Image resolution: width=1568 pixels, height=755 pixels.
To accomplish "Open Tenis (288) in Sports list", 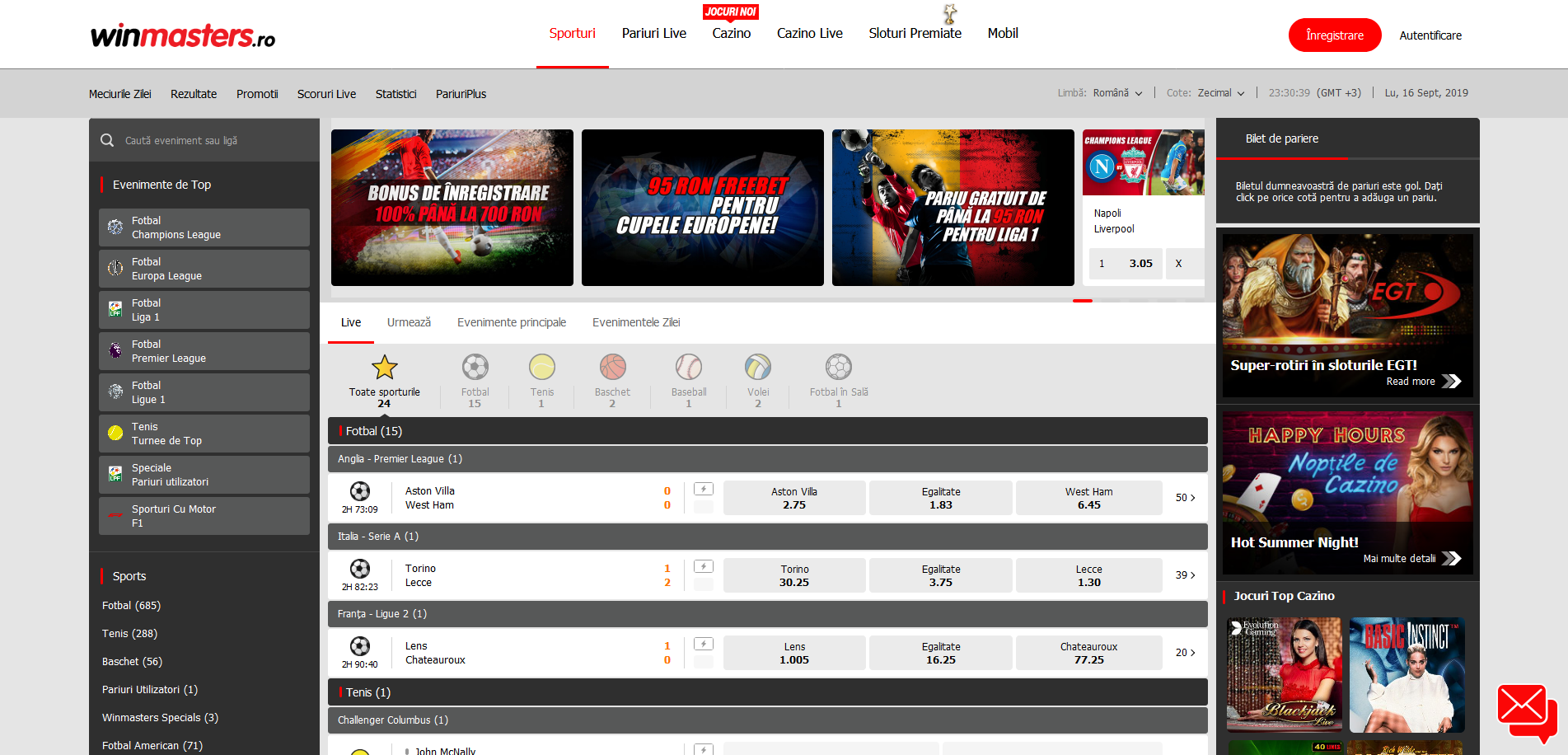I will [129, 633].
